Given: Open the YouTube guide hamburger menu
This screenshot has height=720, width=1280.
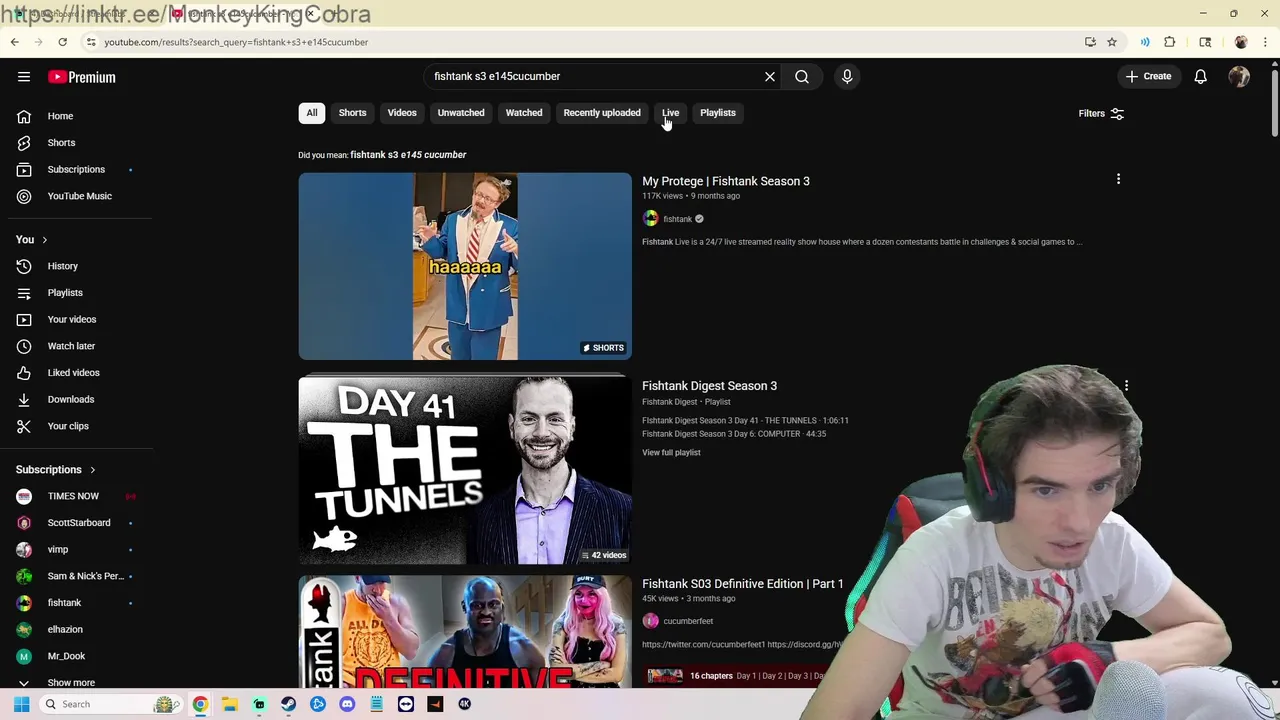Looking at the screenshot, I should 24,77.
